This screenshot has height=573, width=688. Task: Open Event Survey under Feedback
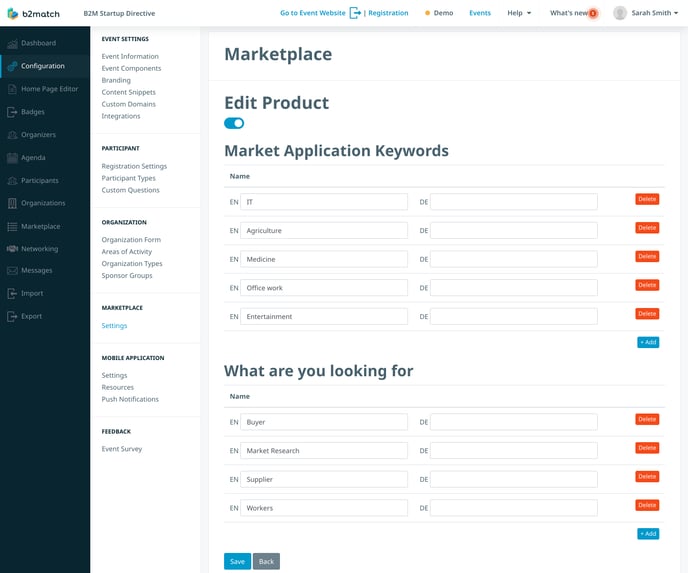122,449
